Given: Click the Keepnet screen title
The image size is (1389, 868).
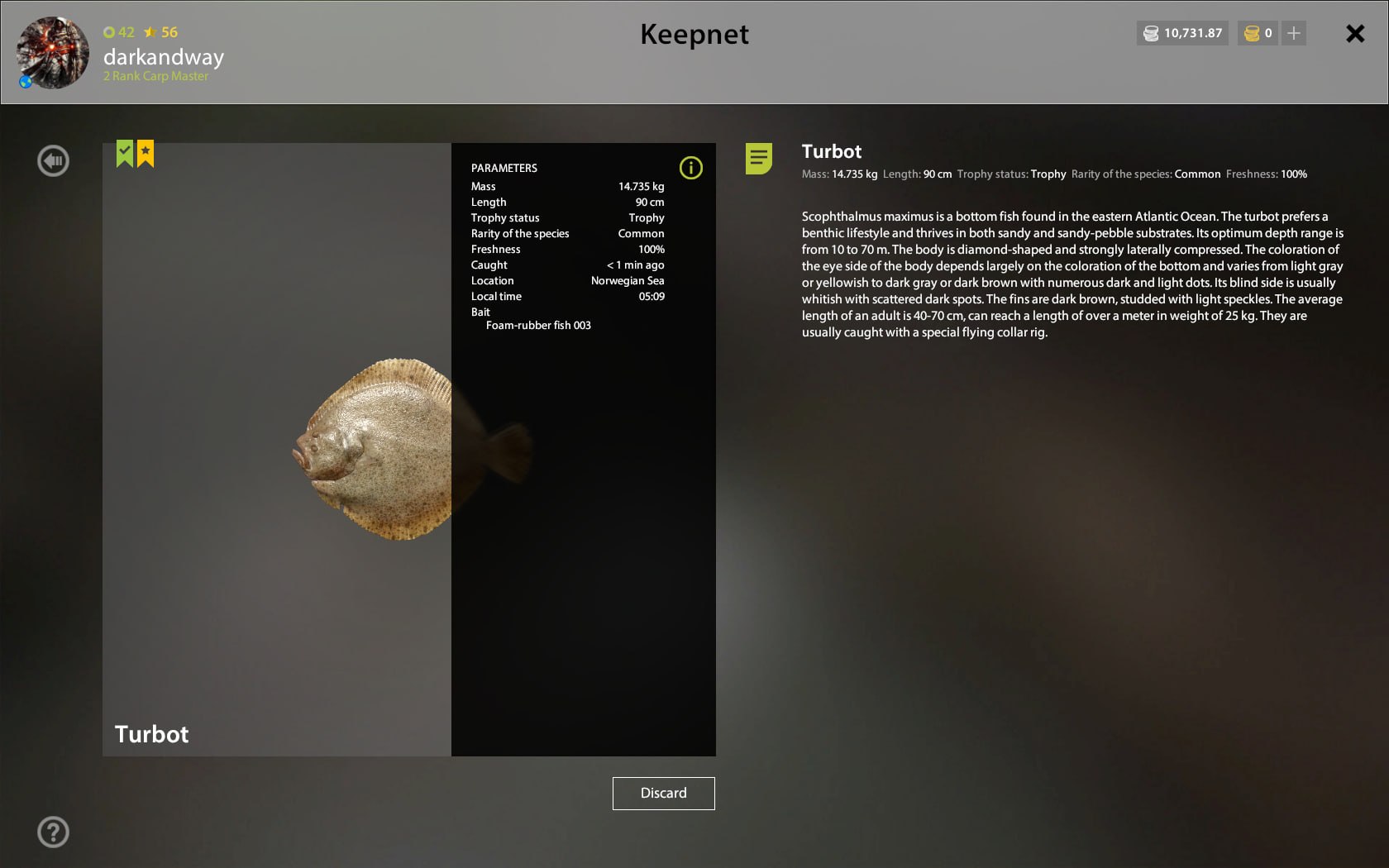Looking at the screenshot, I should (x=694, y=34).
